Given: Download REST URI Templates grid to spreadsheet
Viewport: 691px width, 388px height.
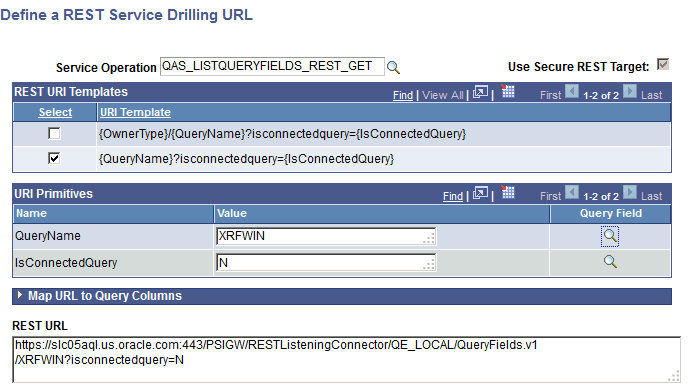Looking at the screenshot, I should [x=508, y=91].
